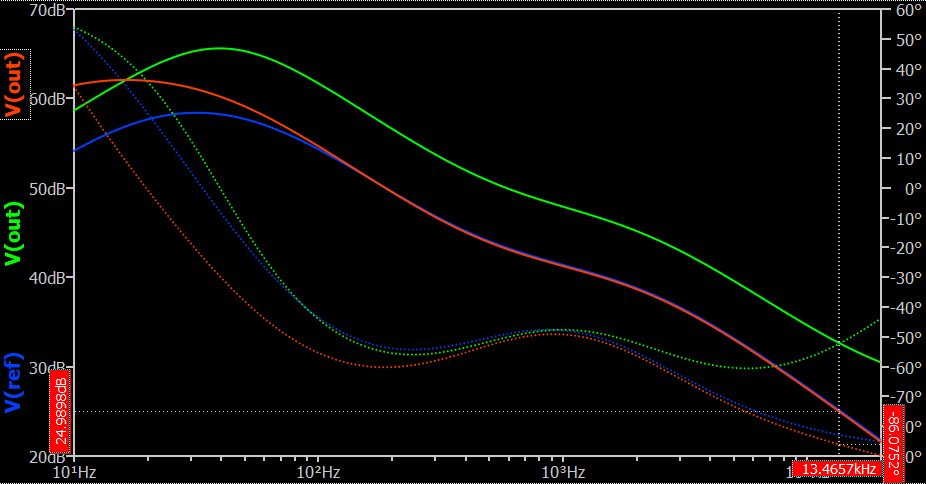Click the 20dB left axis label
926x484 pixels.
click(x=47, y=457)
